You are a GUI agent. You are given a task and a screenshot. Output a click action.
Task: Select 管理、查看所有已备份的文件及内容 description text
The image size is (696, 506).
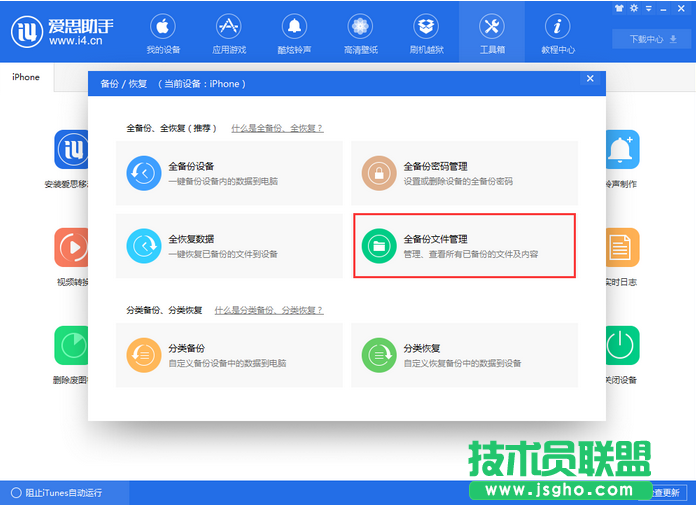[x=471, y=254]
